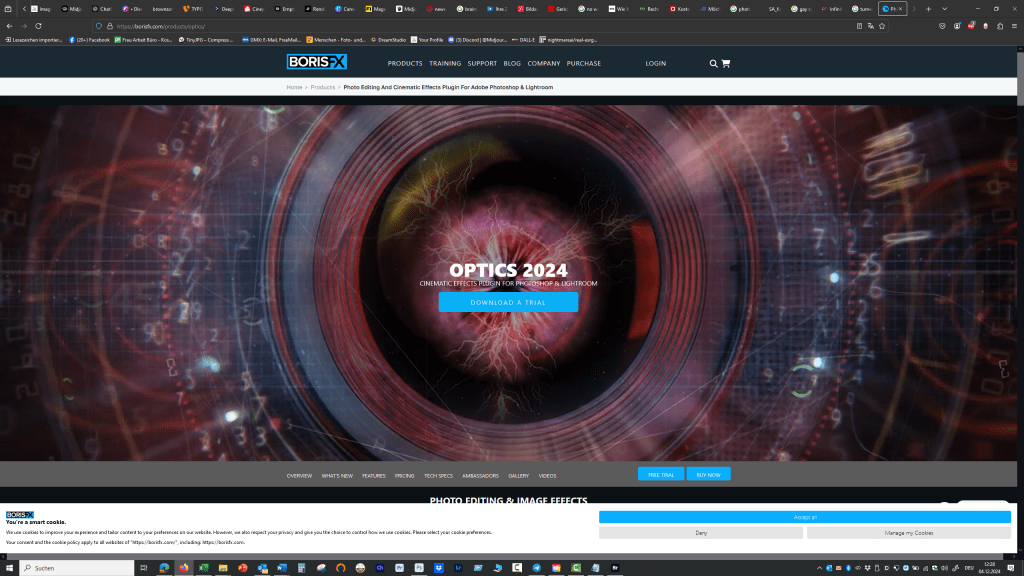Click the browser address bar URL
The width and height of the screenshot is (1024, 576).
coord(160,26)
